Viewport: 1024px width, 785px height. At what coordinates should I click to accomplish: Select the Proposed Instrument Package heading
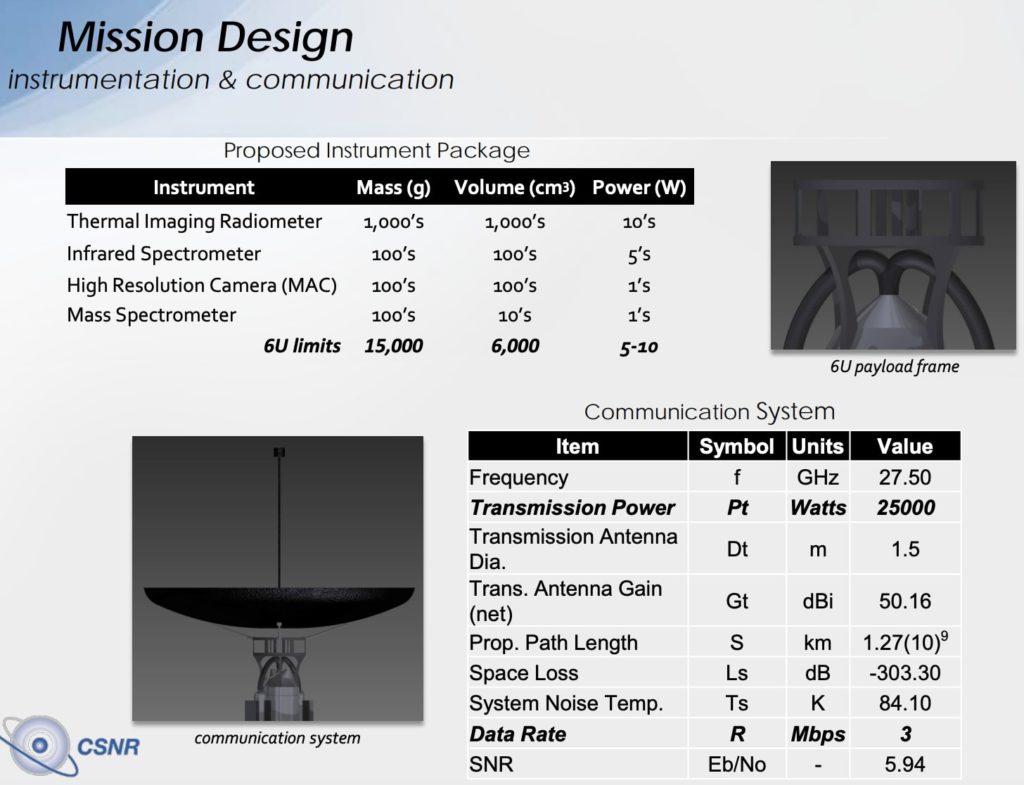tap(377, 150)
